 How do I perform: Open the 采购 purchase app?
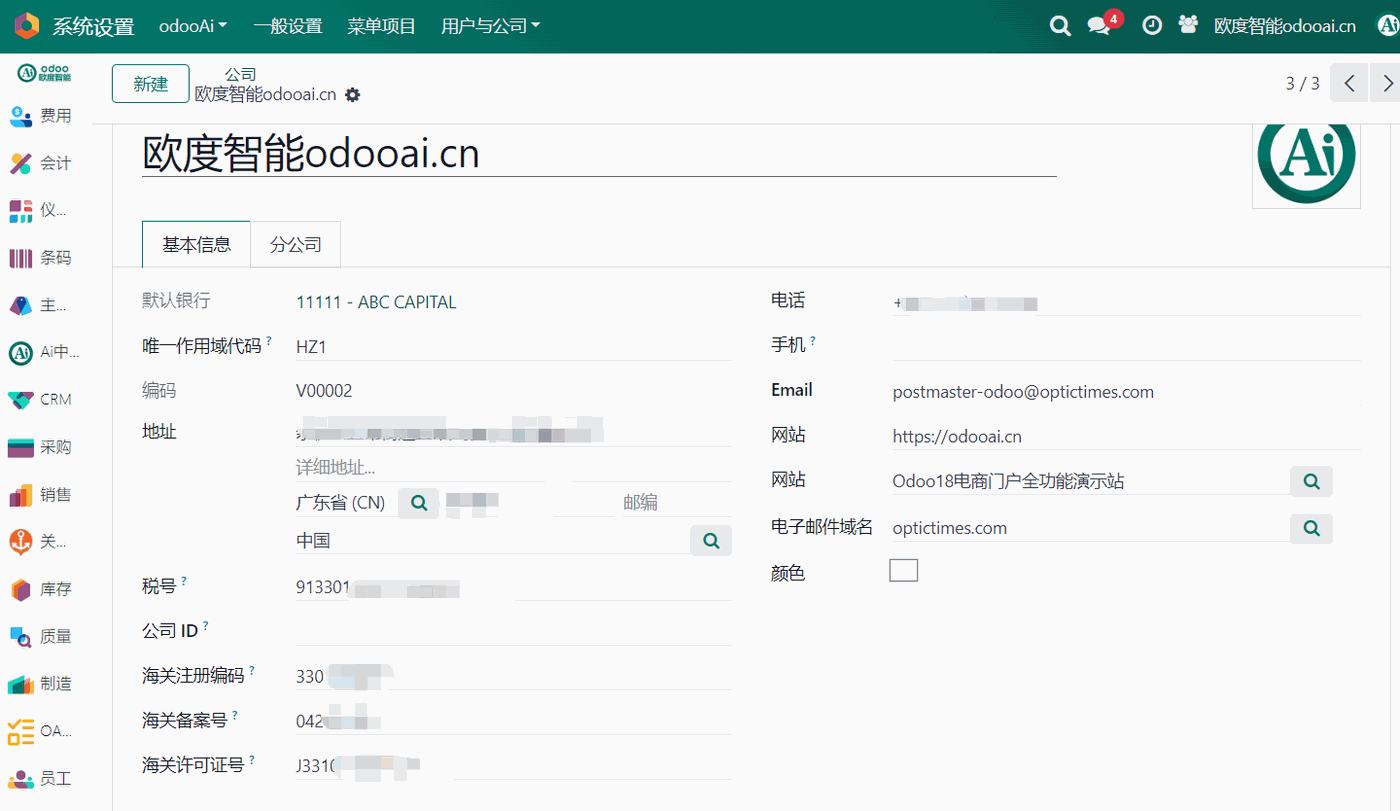pos(41,447)
